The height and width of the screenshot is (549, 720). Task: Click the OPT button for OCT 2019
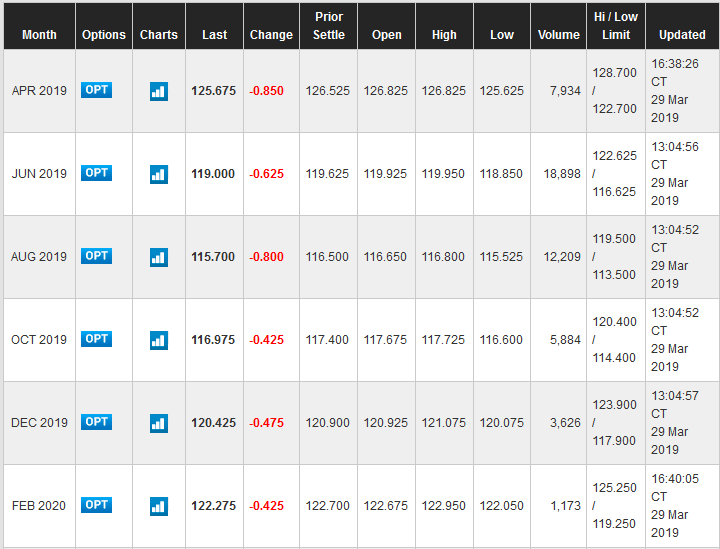[x=96, y=339]
